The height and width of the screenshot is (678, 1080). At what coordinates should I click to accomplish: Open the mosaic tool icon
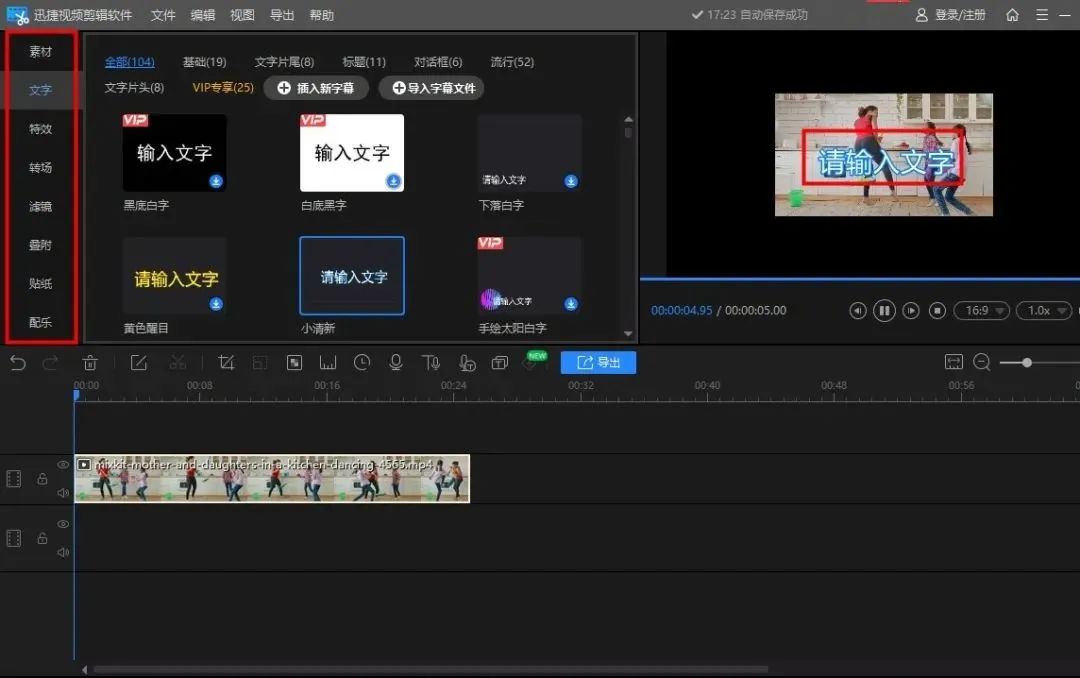tap(294, 363)
